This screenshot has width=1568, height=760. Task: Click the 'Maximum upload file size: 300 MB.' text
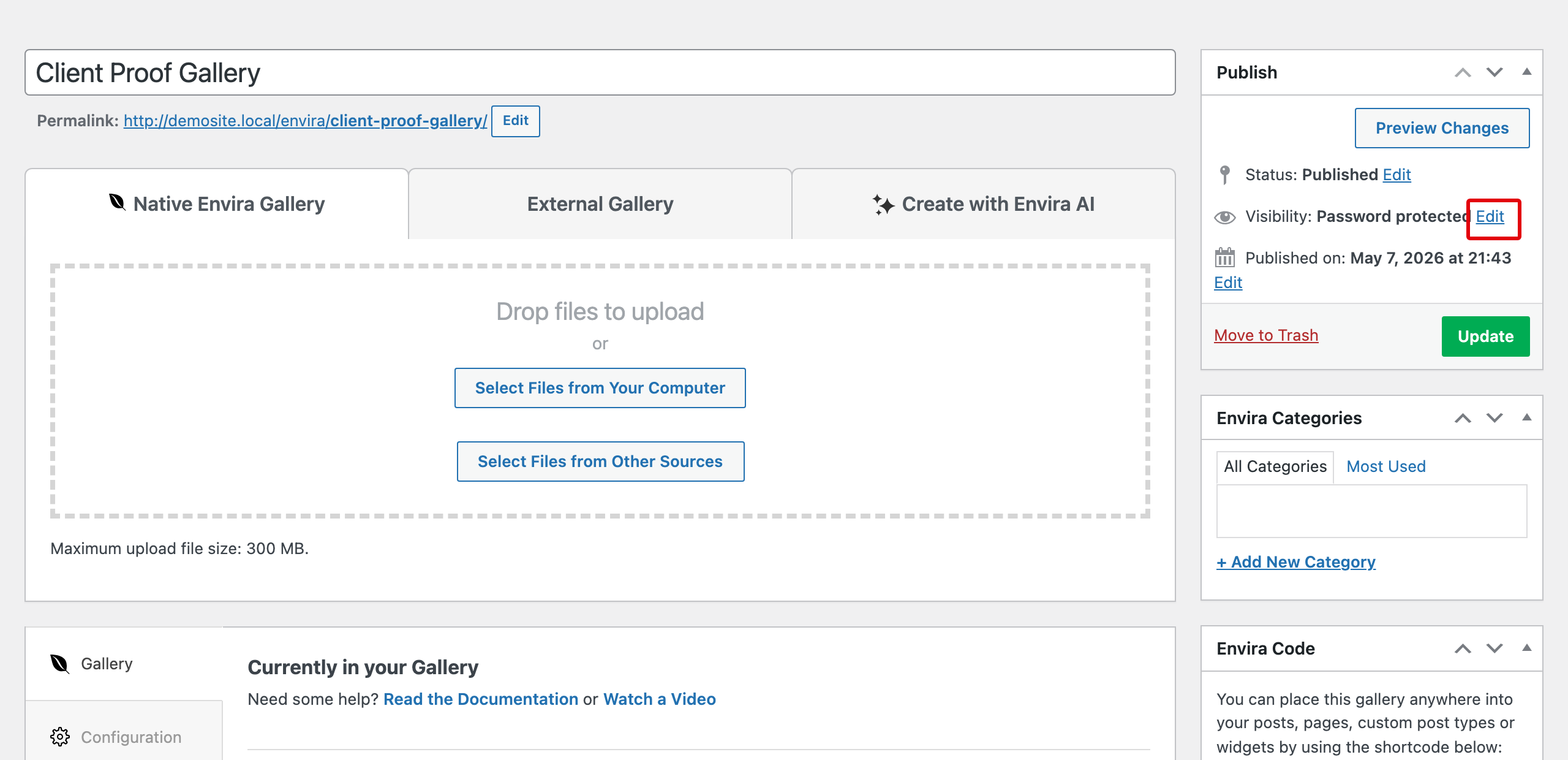(179, 549)
